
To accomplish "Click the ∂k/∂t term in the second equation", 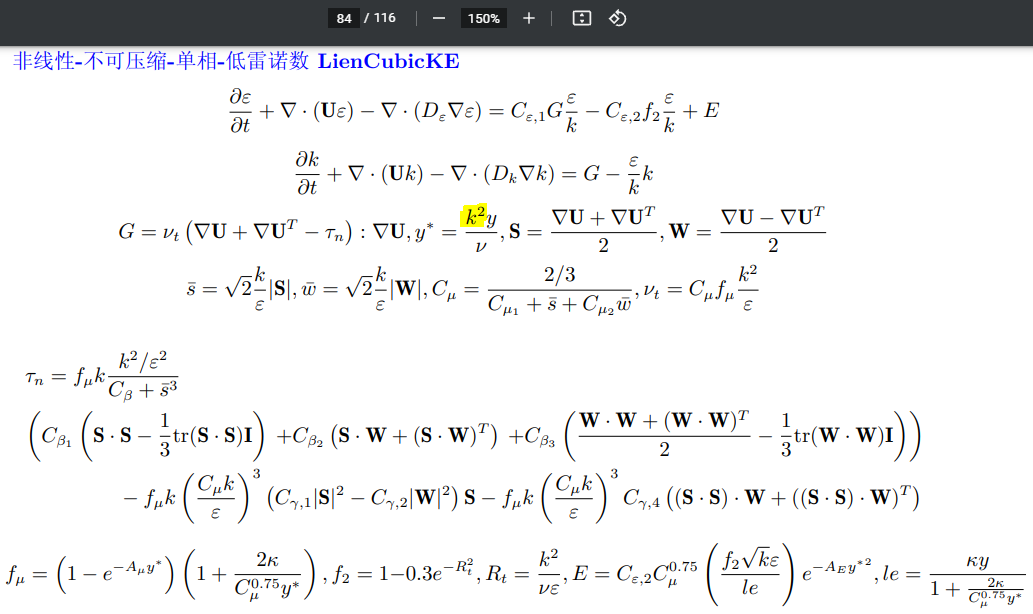I will (307, 174).
